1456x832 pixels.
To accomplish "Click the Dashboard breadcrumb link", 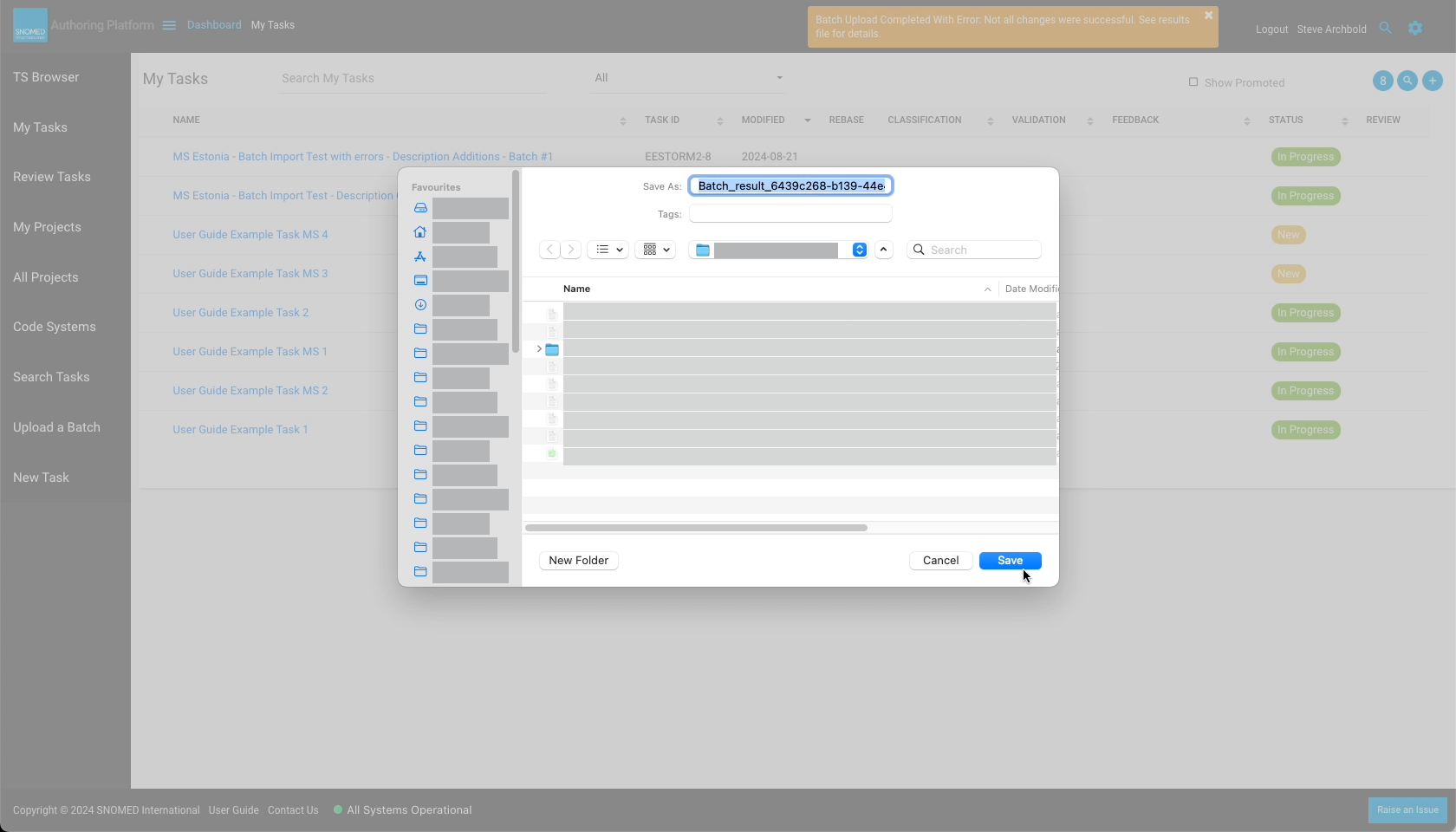I will coord(214,25).
